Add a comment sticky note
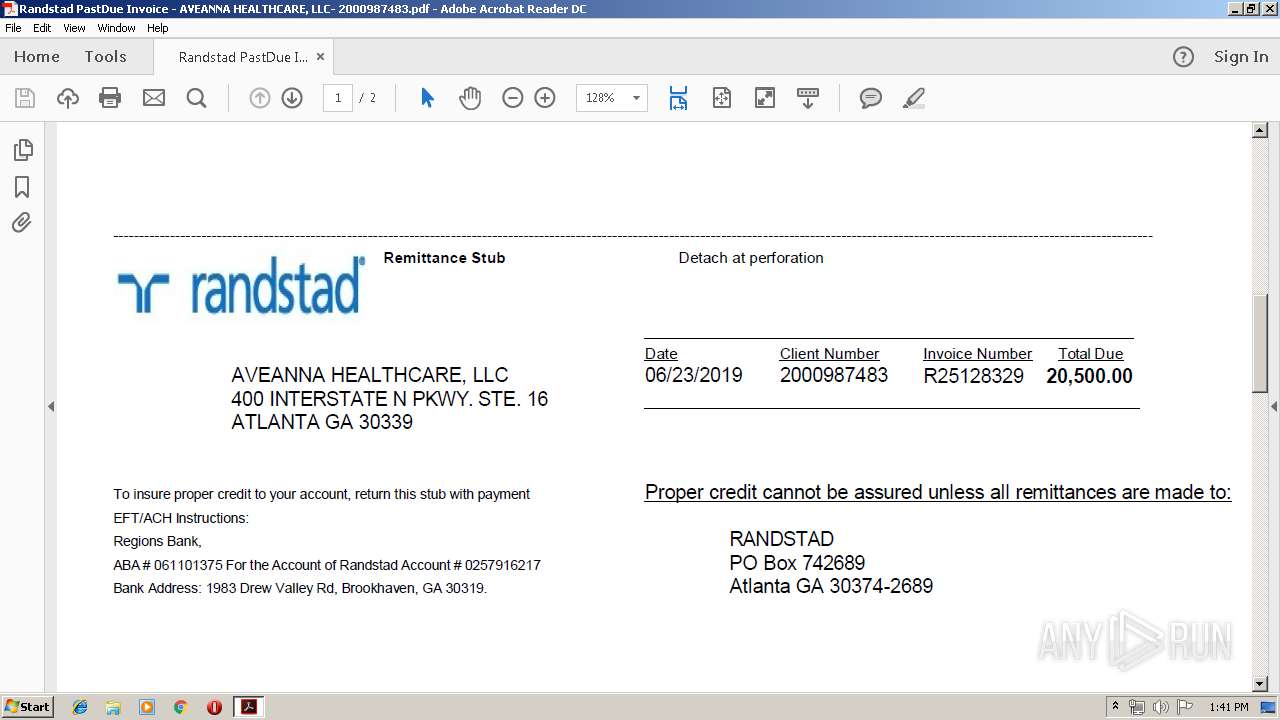Screen dimensions: 1280x720 pyautogui.click(x=871, y=98)
